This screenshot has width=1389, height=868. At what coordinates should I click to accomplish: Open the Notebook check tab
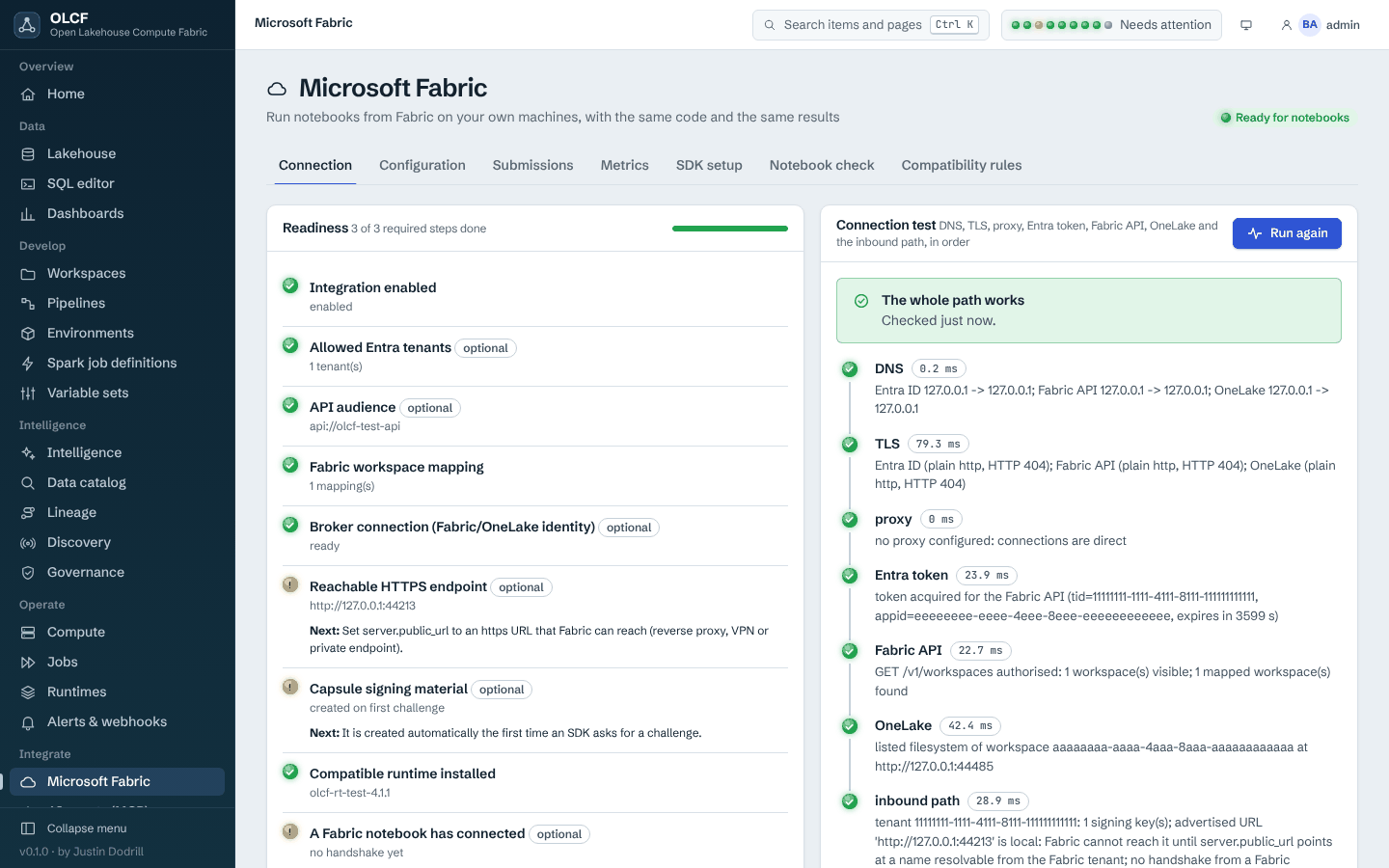point(822,165)
